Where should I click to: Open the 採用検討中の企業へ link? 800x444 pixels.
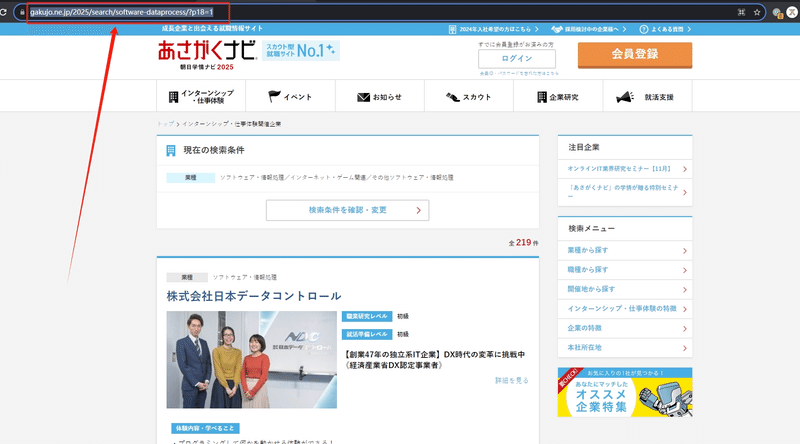pyautogui.click(x=589, y=29)
